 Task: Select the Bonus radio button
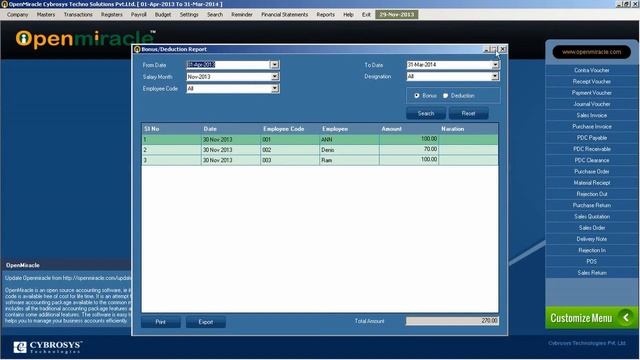[x=417, y=96]
